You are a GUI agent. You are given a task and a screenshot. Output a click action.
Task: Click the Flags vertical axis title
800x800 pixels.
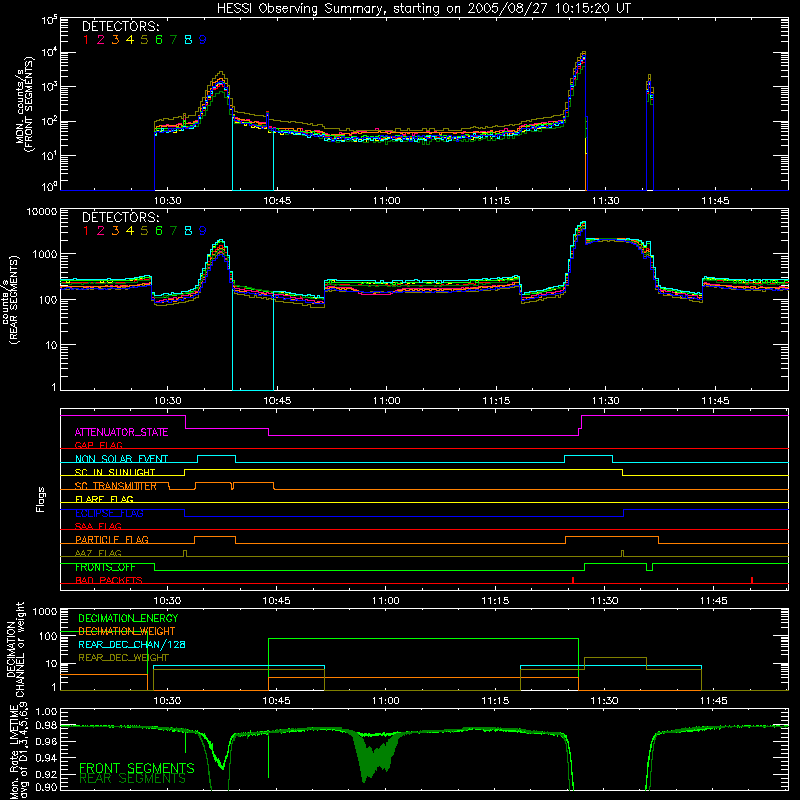41,499
